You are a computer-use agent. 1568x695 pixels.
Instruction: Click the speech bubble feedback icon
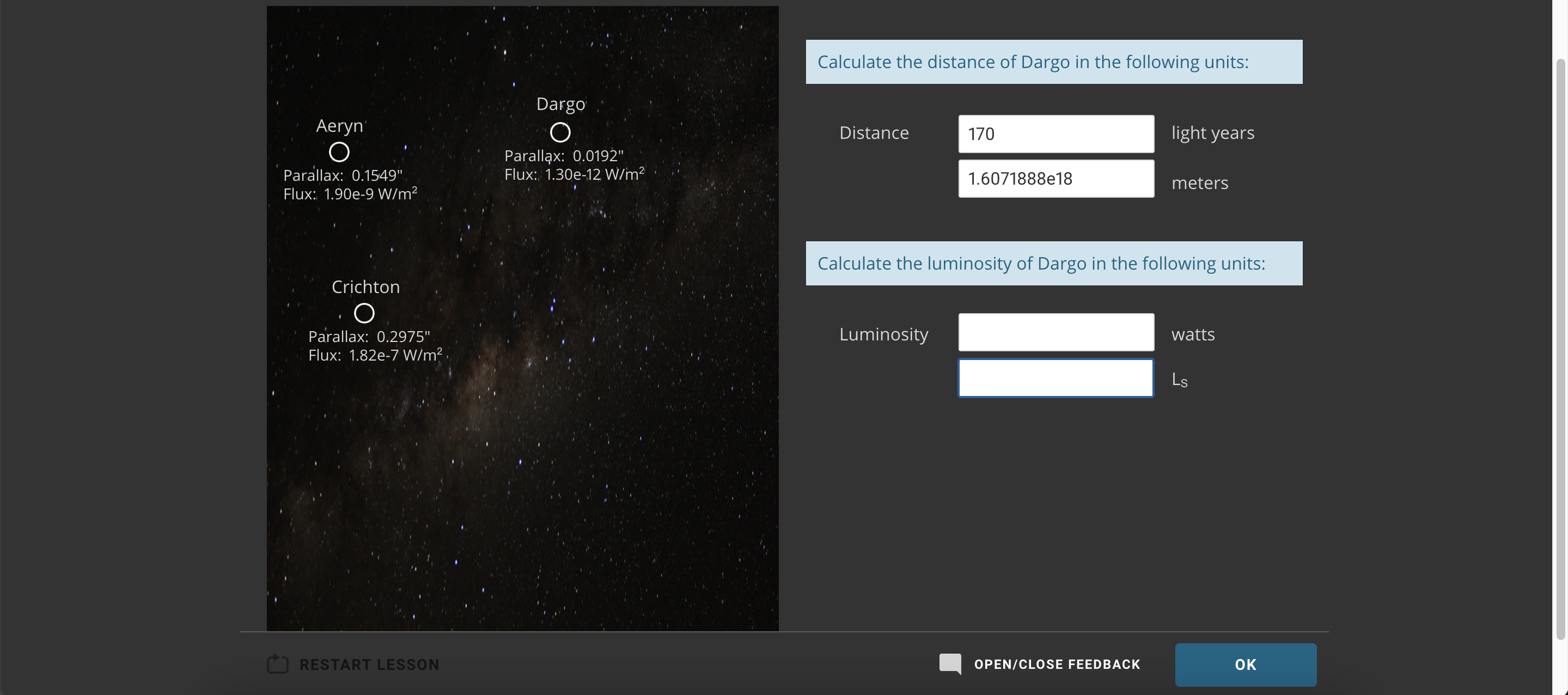(x=951, y=664)
